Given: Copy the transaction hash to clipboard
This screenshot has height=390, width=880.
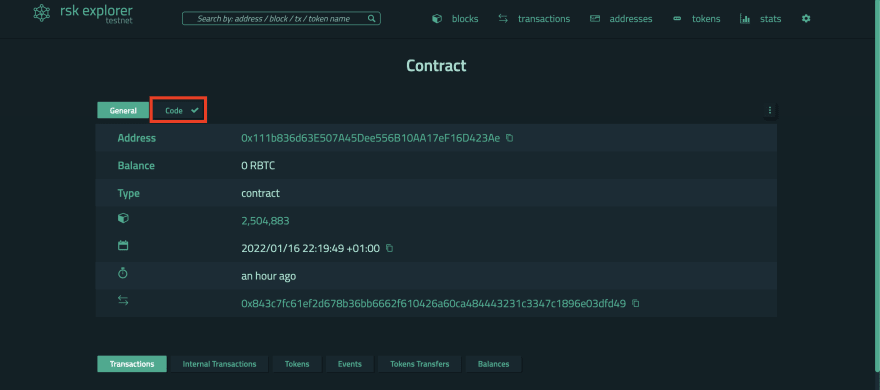Looking at the screenshot, I should [x=635, y=303].
